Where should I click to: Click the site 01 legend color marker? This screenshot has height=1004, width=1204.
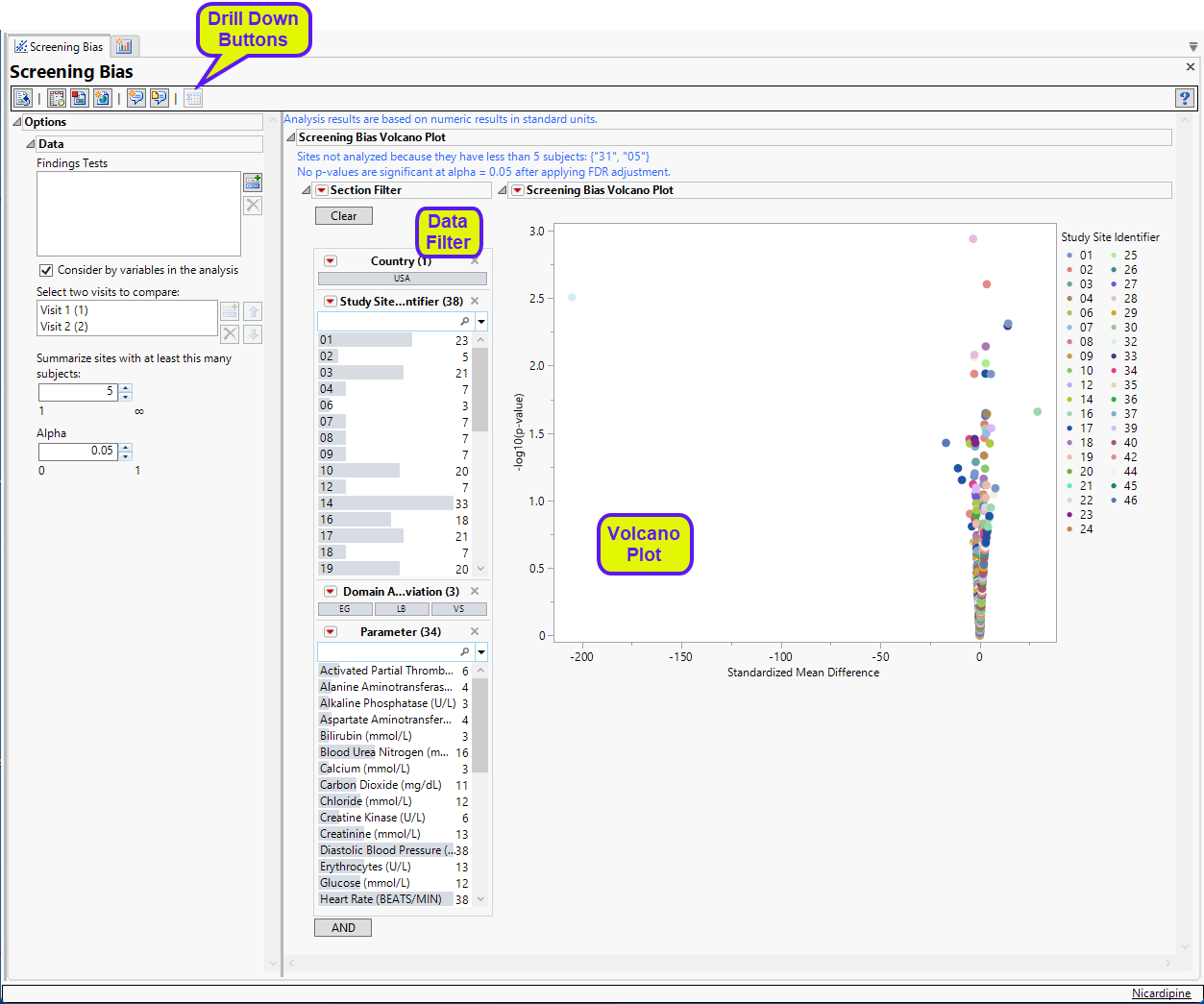[1069, 256]
